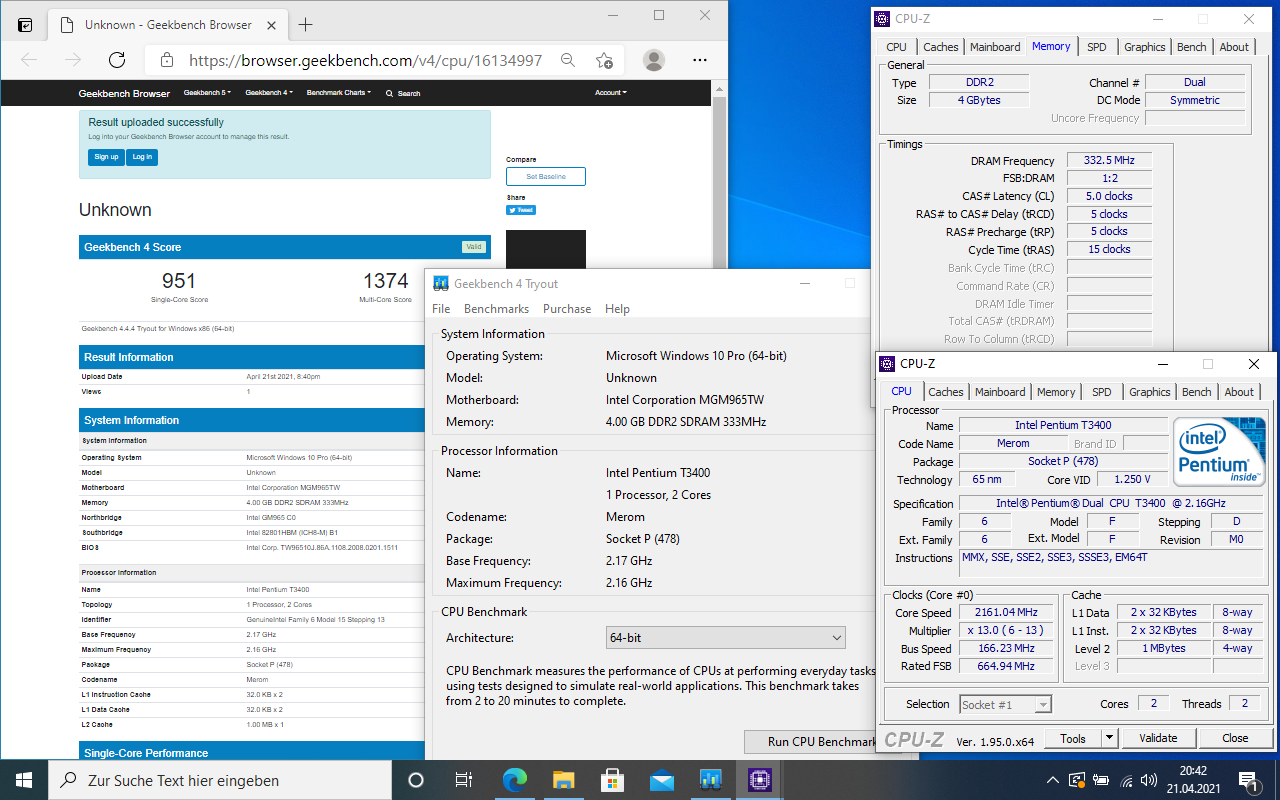The height and width of the screenshot is (800, 1280).
Task: Switch to CPU-Z on the taskbar
Action: pyautogui.click(x=759, y=780)
